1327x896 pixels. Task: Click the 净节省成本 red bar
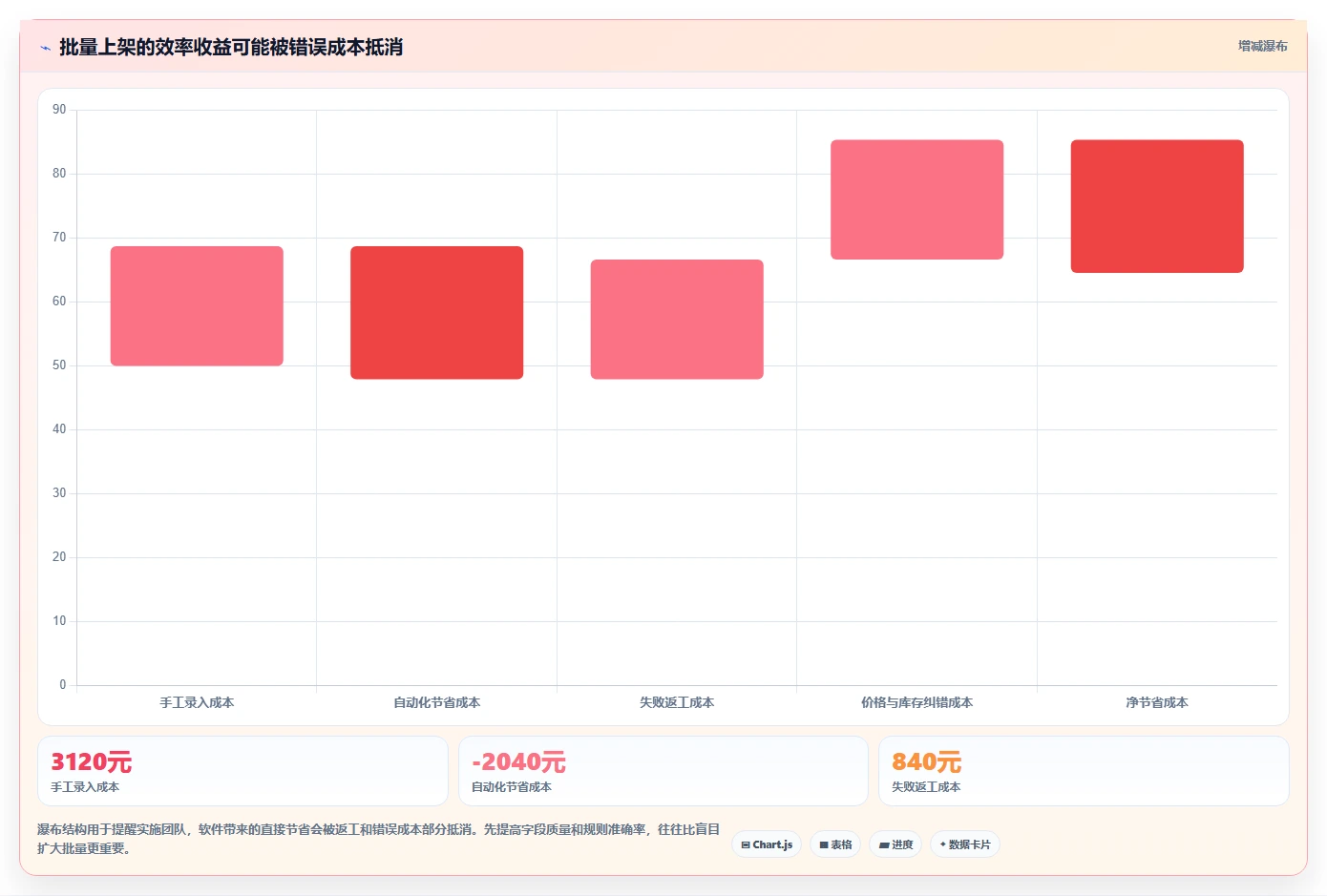pos(1157,206)
